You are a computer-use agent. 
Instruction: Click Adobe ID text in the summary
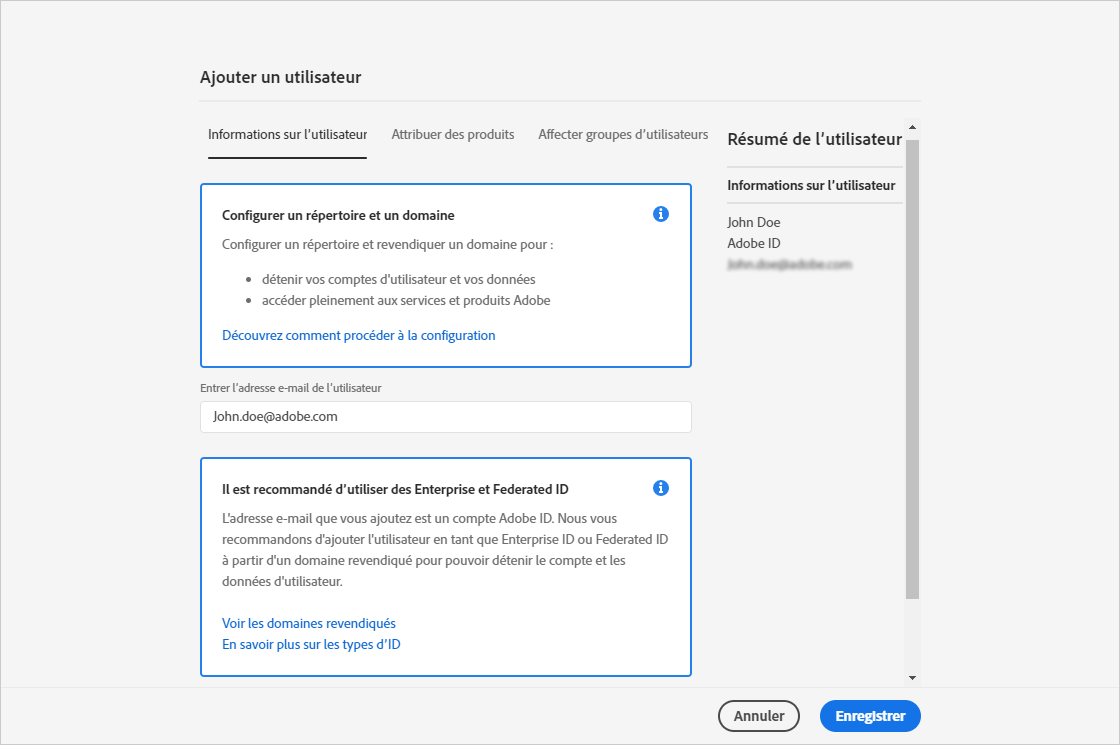(754, 243)
